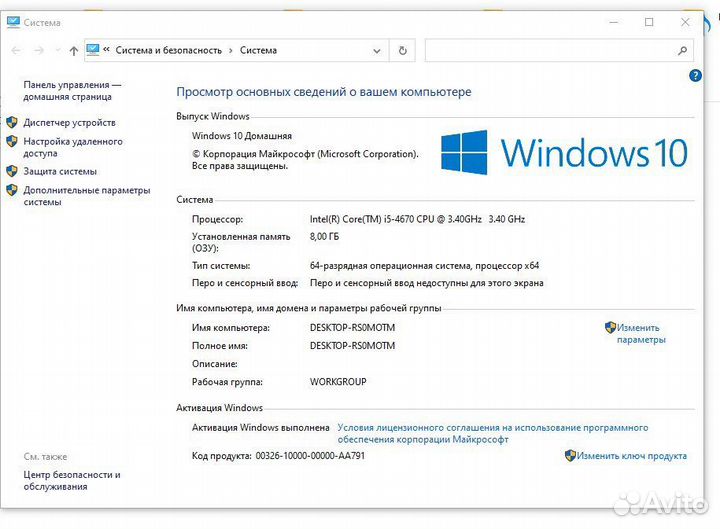Click the search magnifier icon
The width and height of the screenshot is (720, 529).
coord(682,51)
